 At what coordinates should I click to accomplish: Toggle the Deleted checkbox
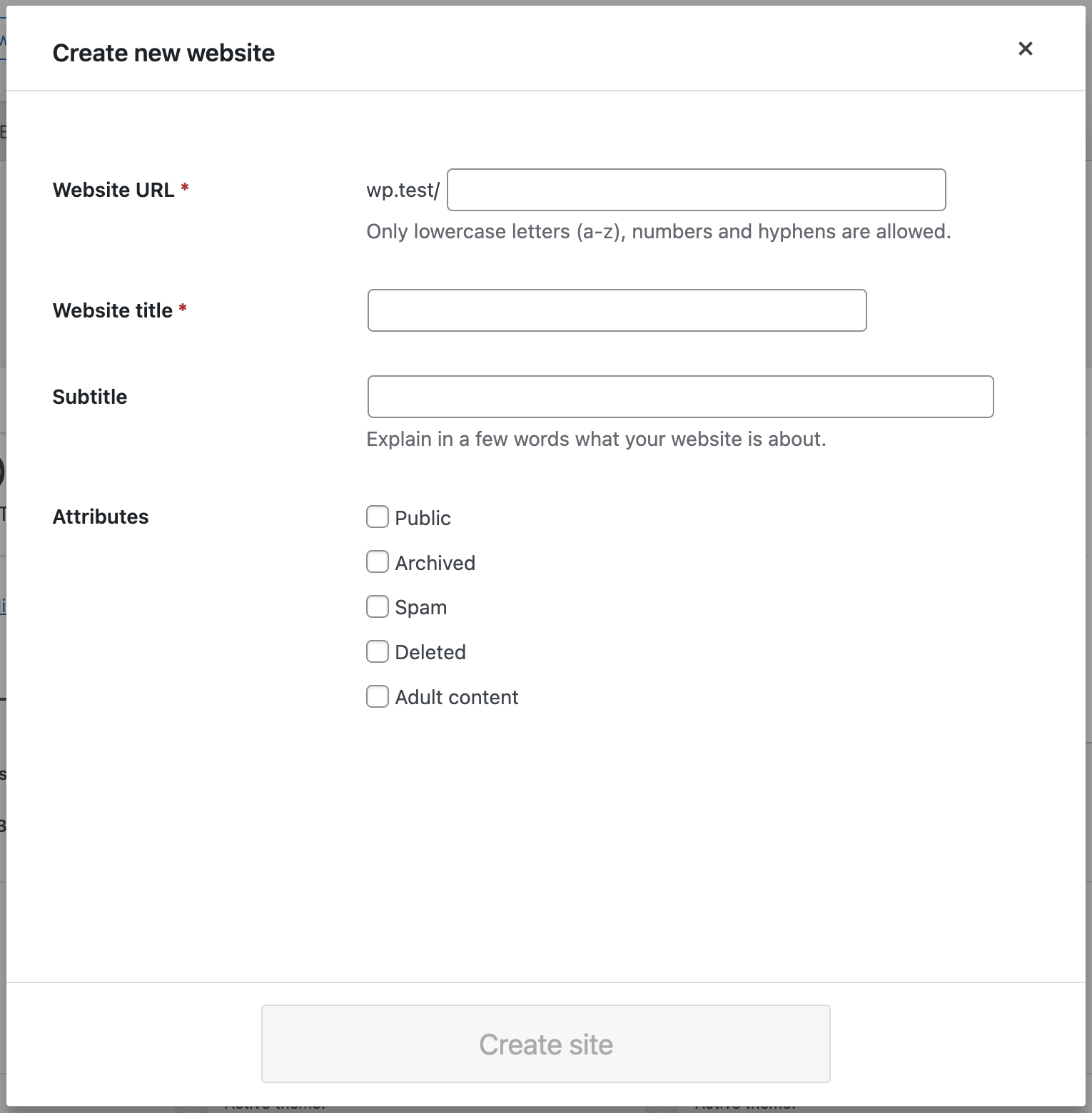(378, 651)
